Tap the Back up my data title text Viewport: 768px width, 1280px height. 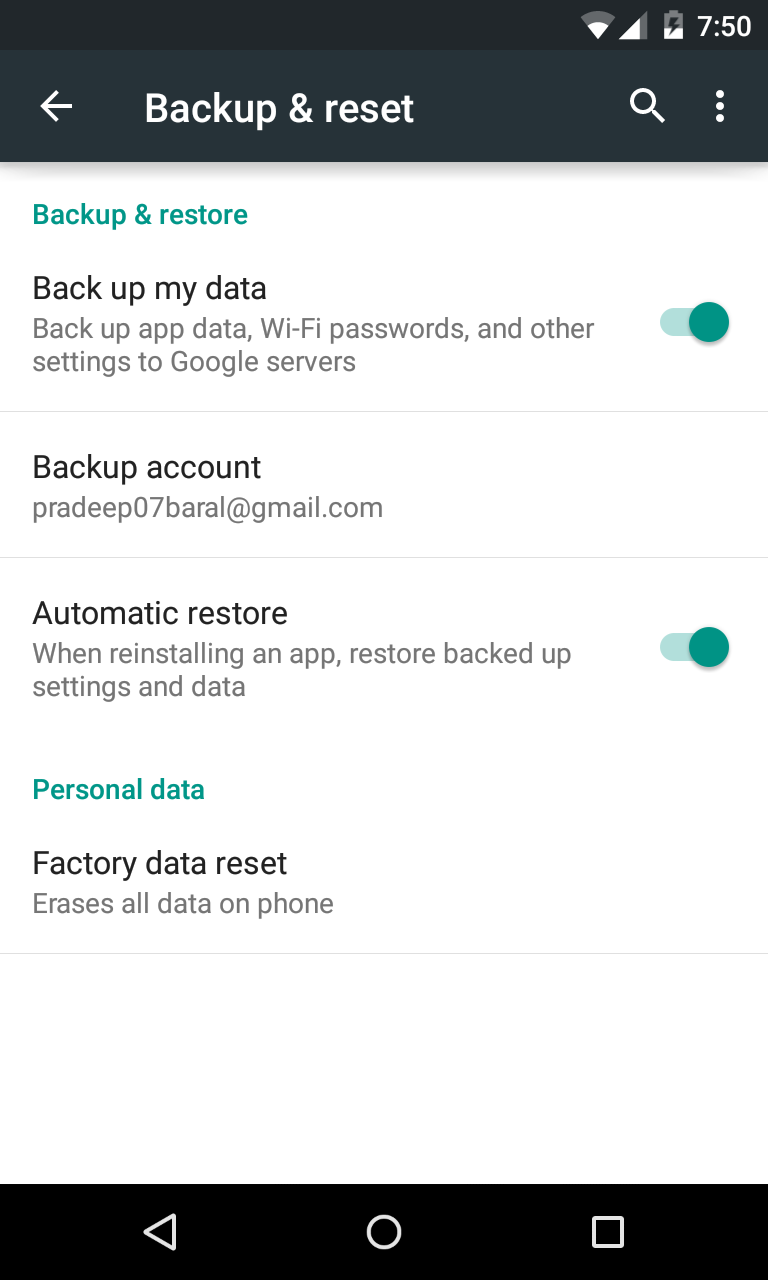[150, 288]
